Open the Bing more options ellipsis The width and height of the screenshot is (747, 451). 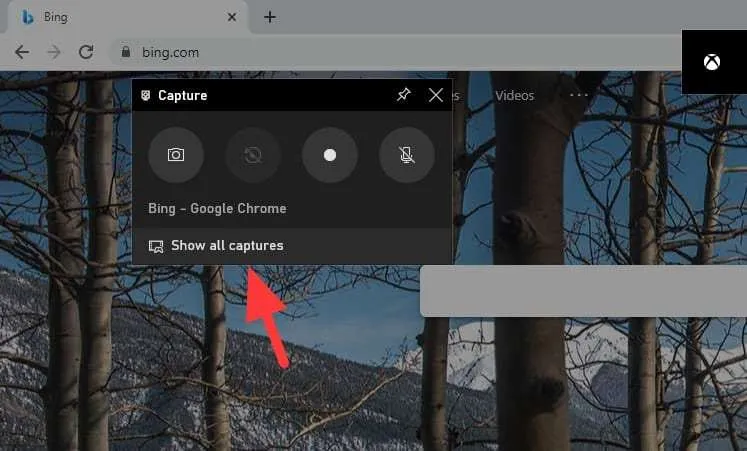tap(578, 95)
